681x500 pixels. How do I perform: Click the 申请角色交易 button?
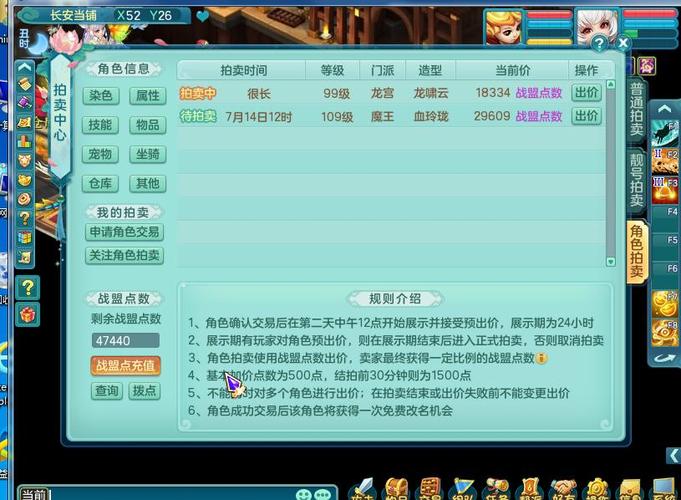pyautogui.click(x=125, y=232)
